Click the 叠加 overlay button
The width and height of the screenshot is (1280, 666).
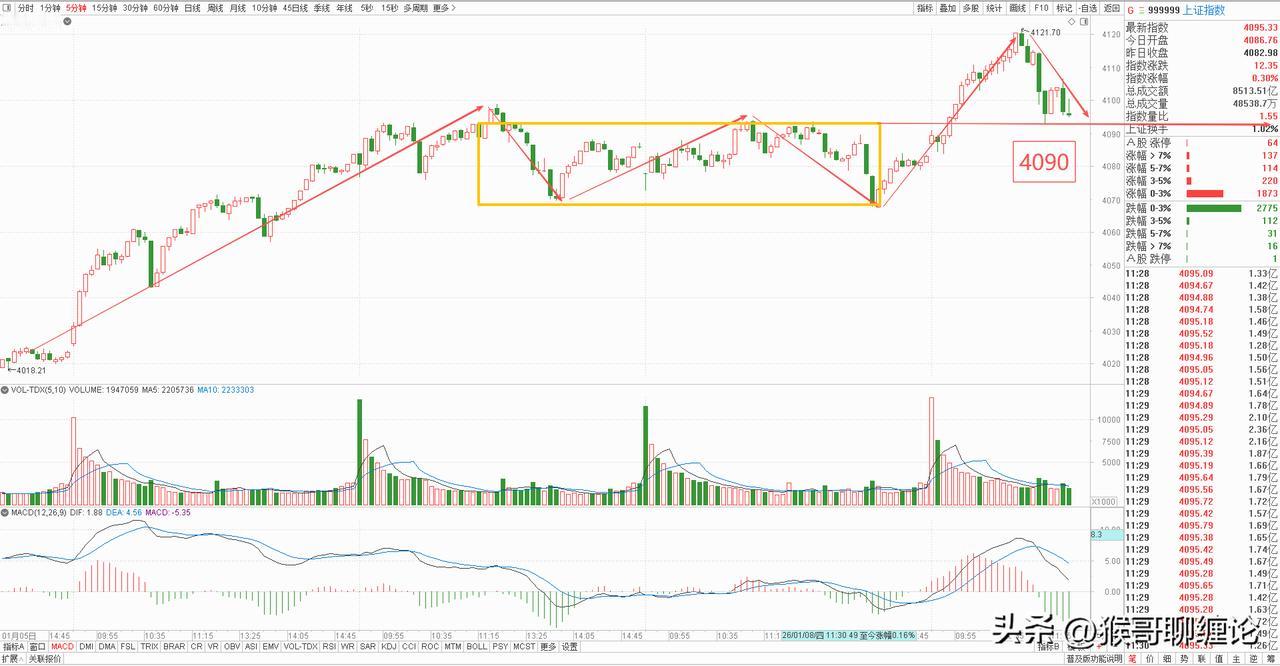948,8
